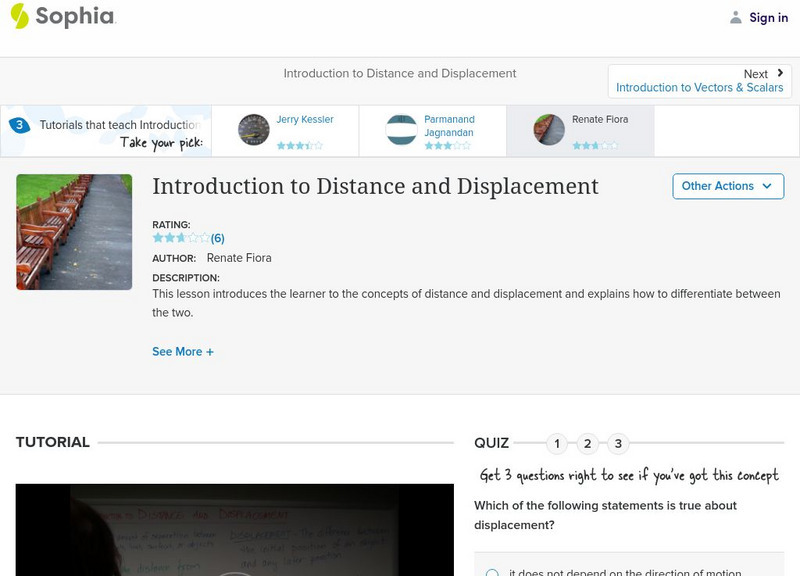
Task: Open the Introduction to Vectors & Scalars link
Action: pyautogui.click(x=697, y=87)
